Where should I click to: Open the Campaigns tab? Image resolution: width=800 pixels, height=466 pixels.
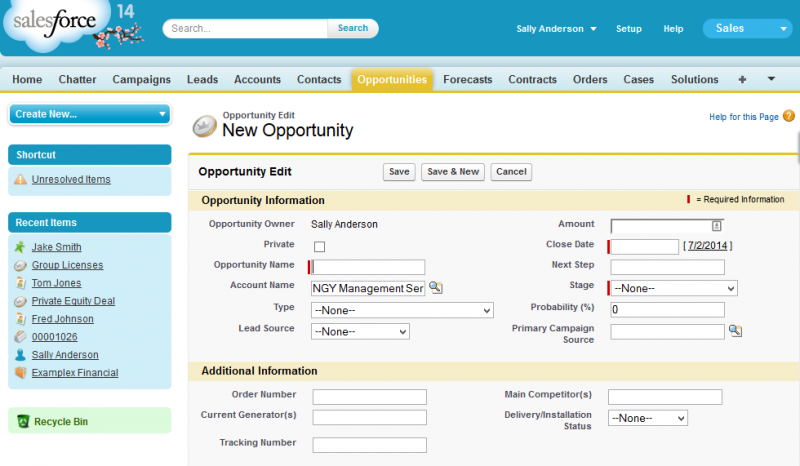141,79
